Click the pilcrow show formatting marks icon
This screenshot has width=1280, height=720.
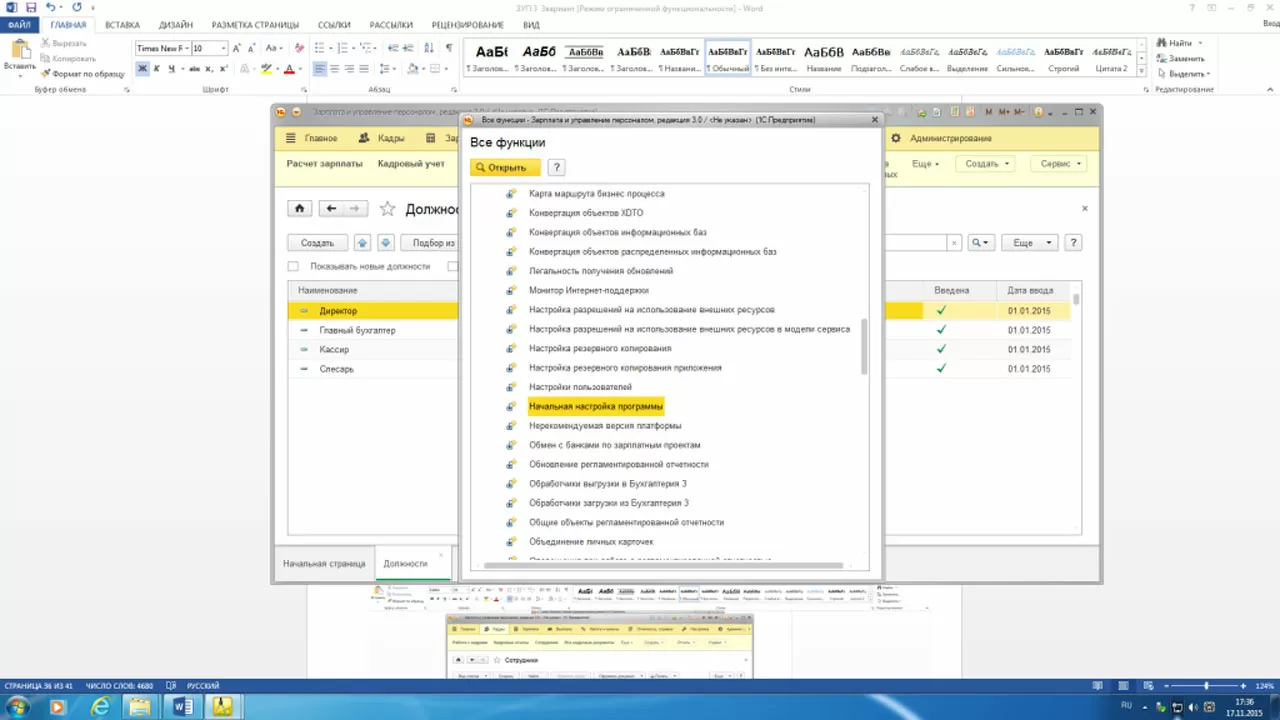click(449, 48)
